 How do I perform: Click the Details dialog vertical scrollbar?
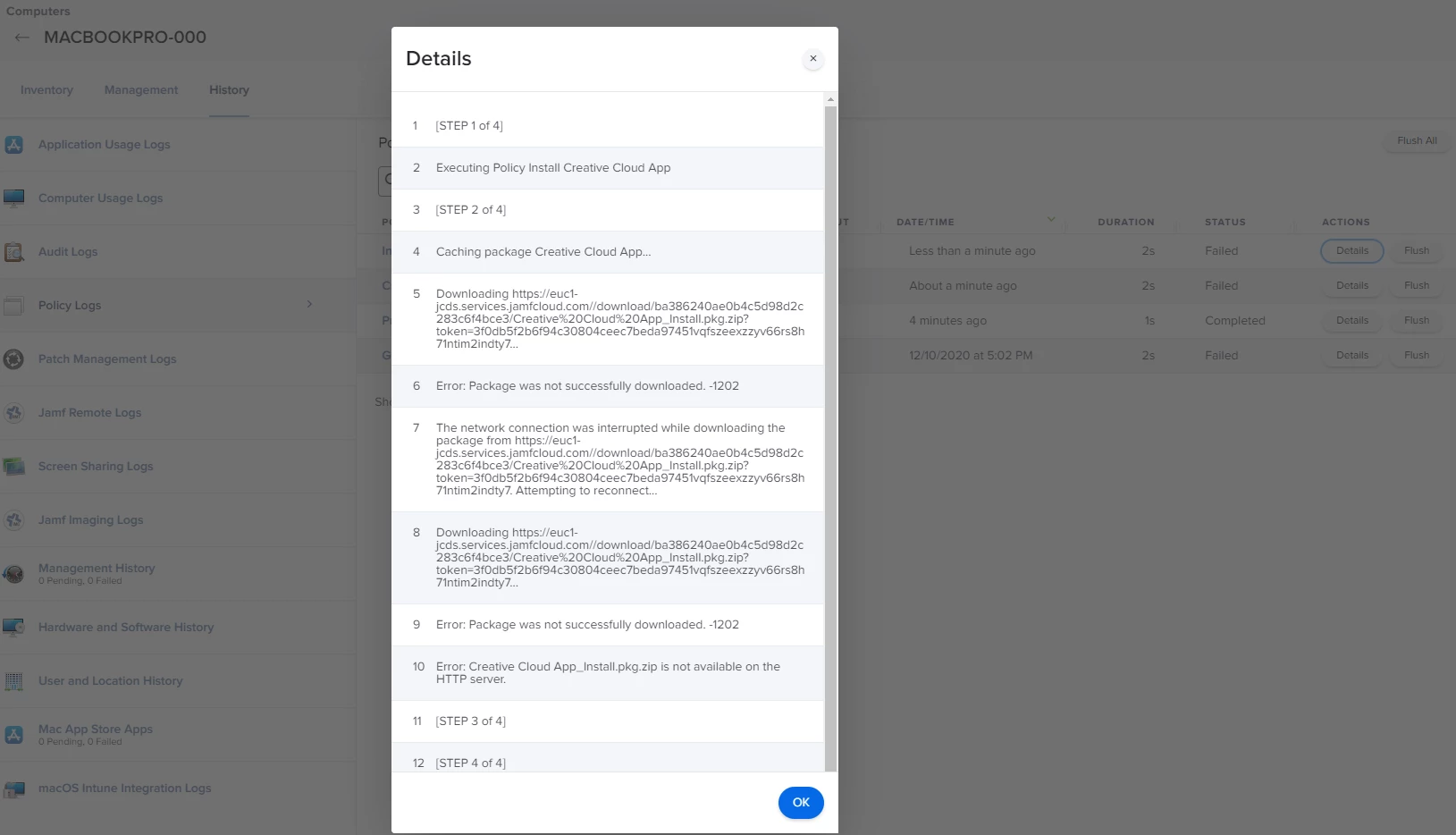click(x=830, y=438)
